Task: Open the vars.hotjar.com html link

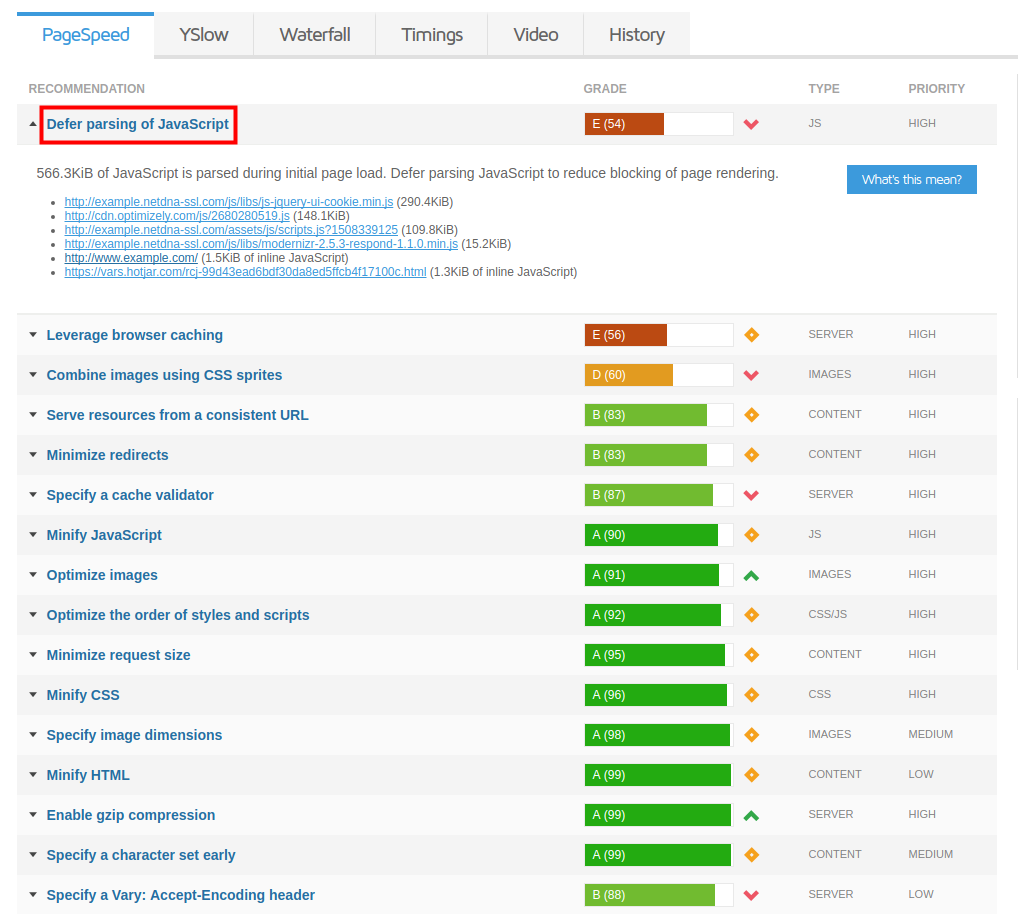Action: [245, 271]
